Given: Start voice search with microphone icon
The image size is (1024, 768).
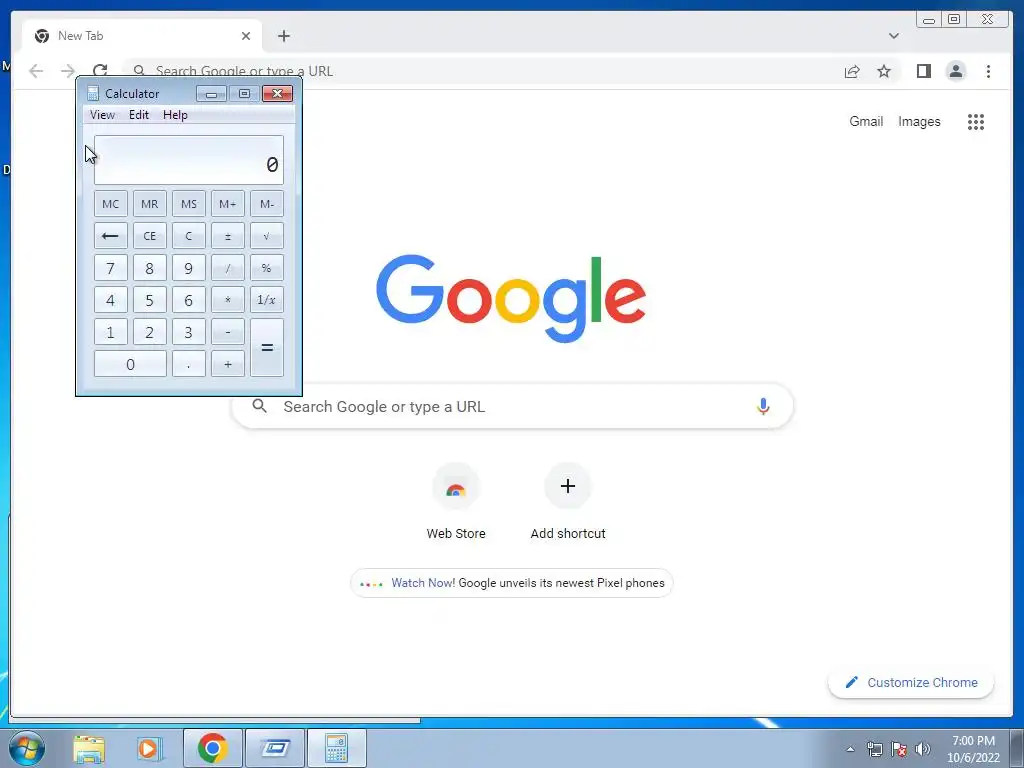Looking at the screenshot, I should point(763,406).
